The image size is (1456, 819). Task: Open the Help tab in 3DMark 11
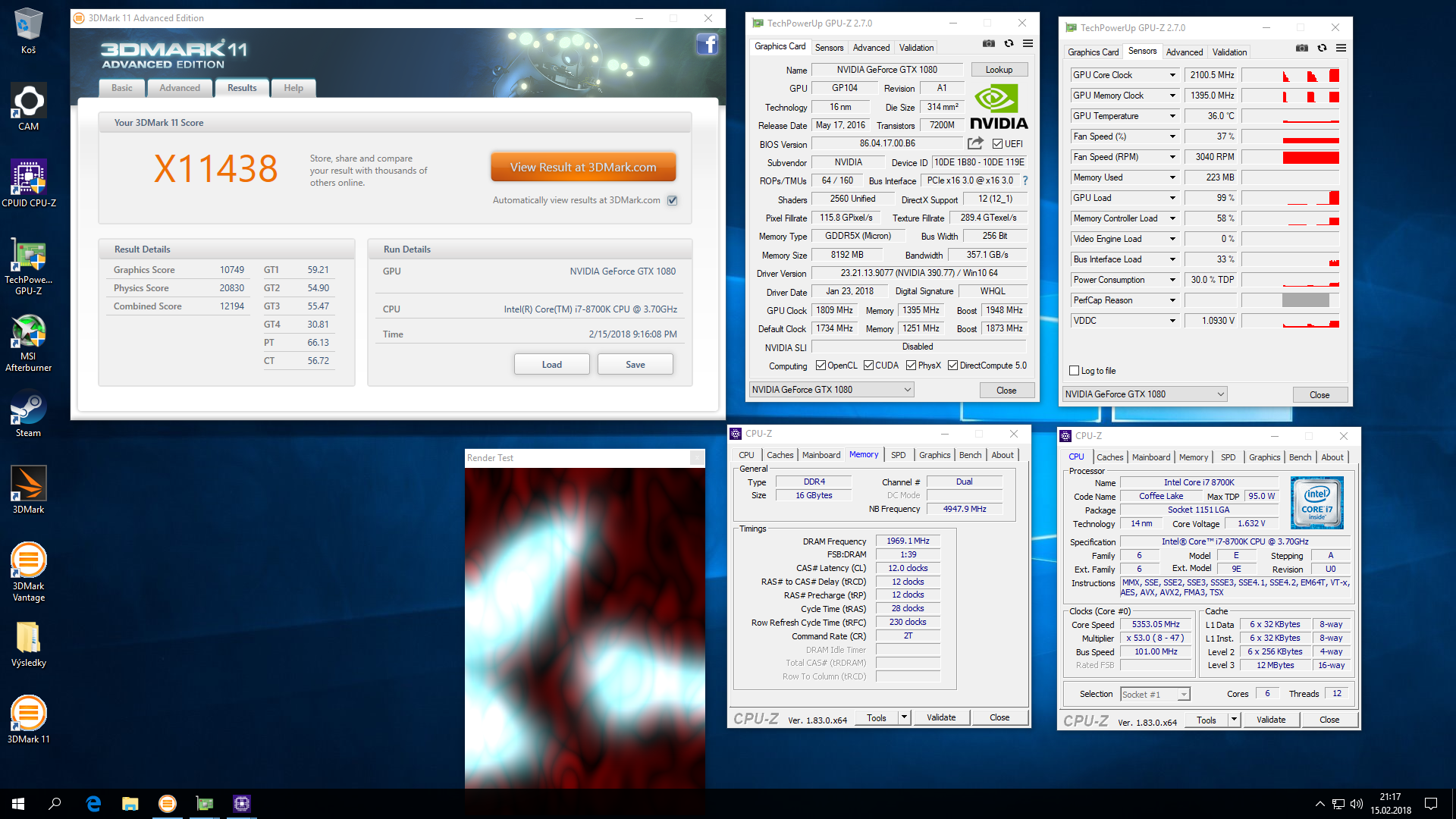293,88
